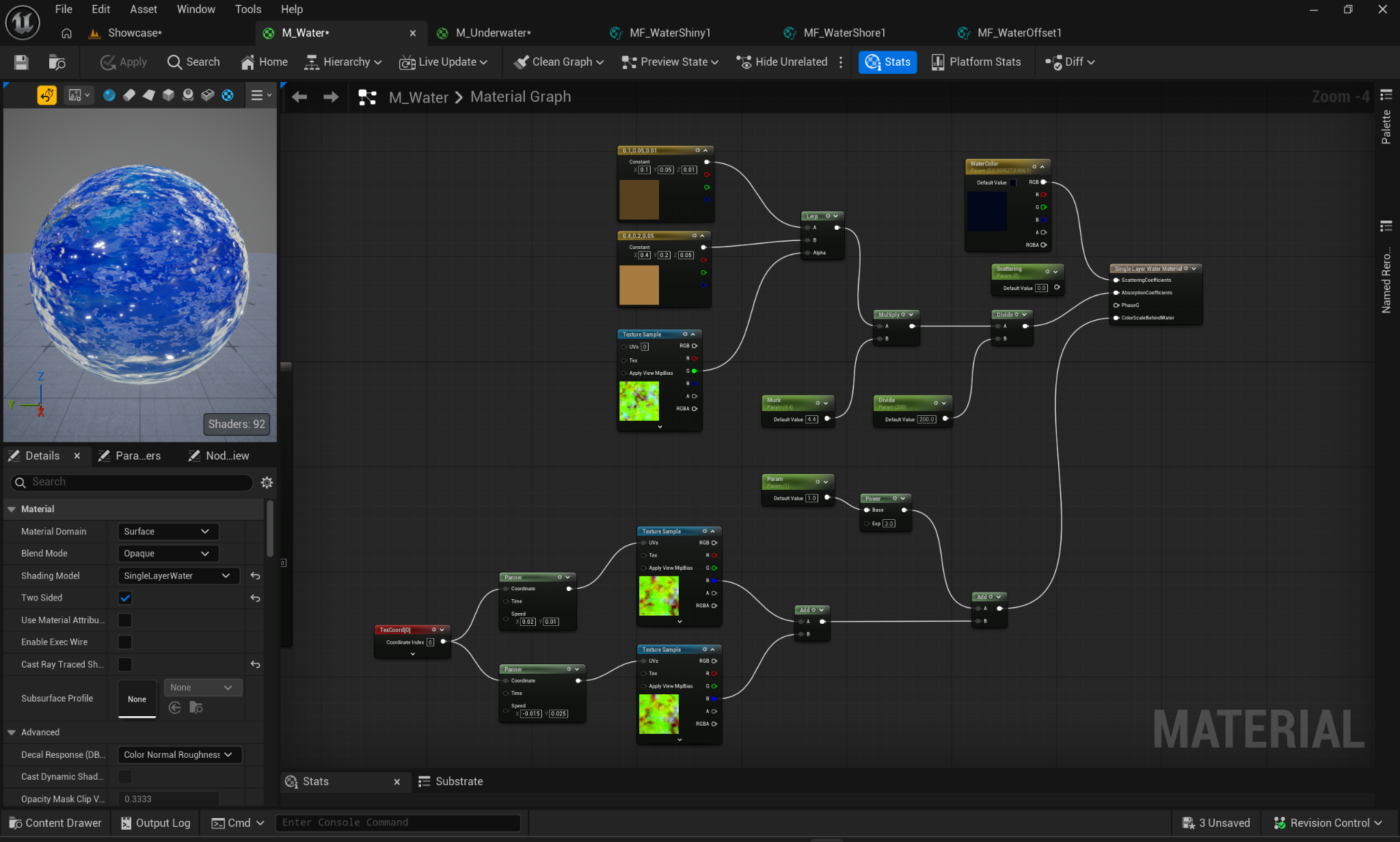Screen dimensions: 1400x842
Task: Go forward in graph navigation history
Action: [331, 97]
